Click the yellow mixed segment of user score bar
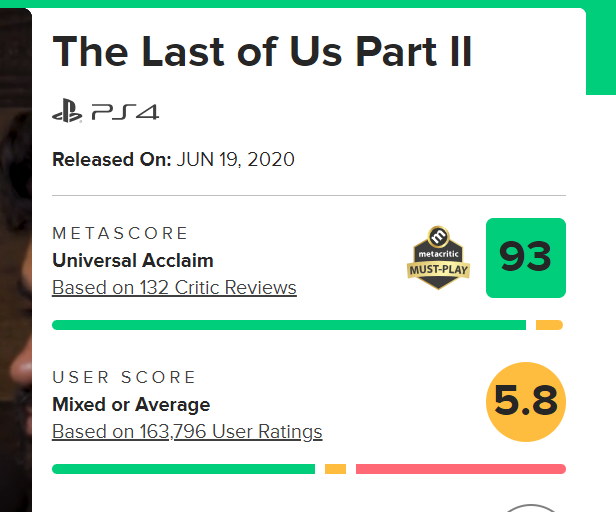This screenshot has height=512, width=616. pyautogui.click(x=335, y=469)
